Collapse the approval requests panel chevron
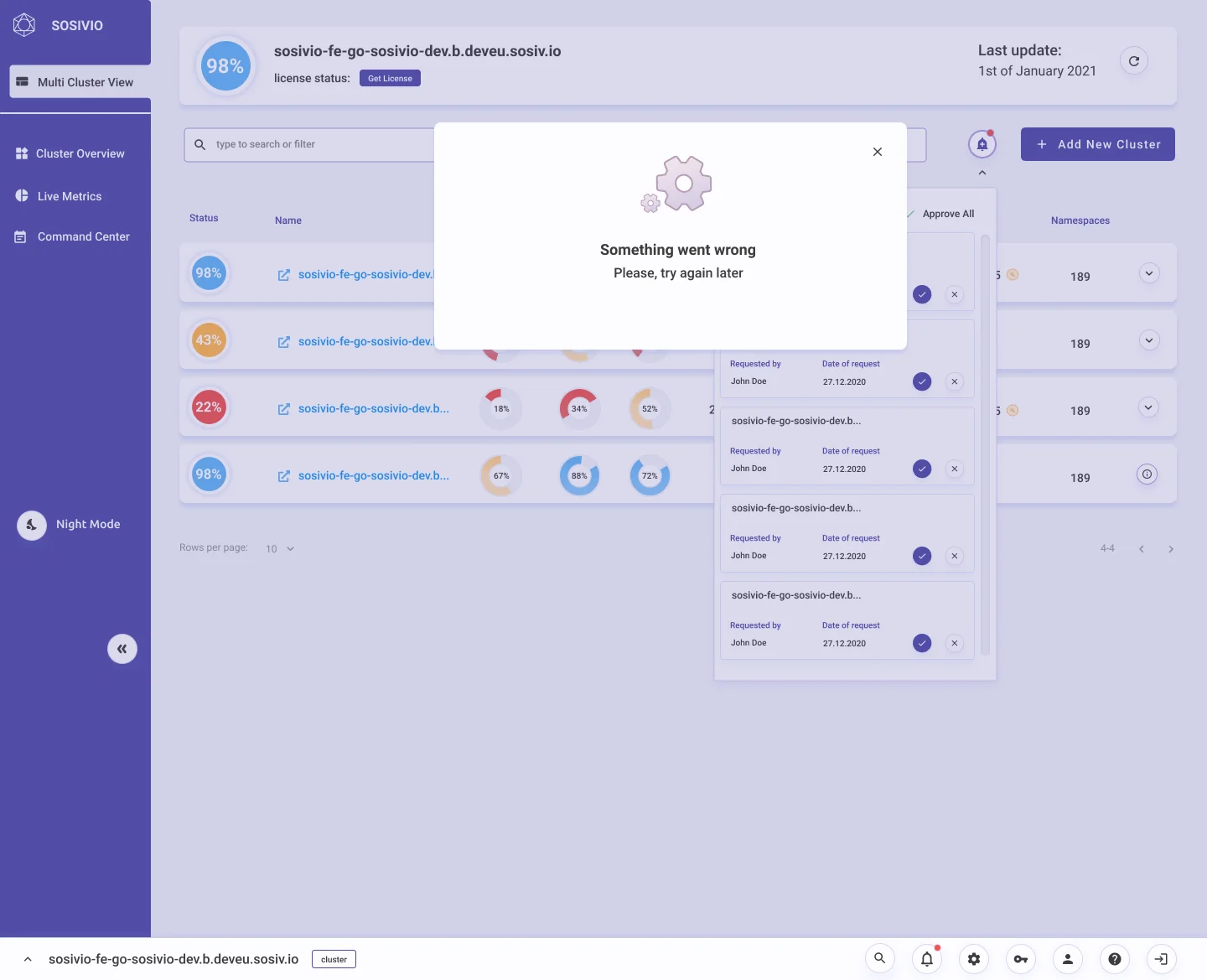 point(982,173)
